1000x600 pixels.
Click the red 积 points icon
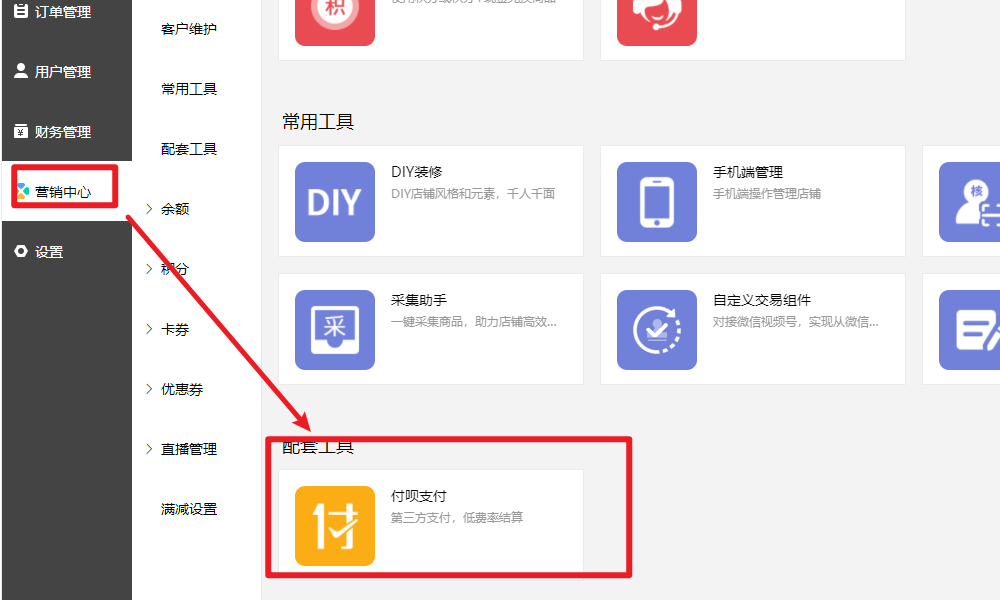pos(335,22)
